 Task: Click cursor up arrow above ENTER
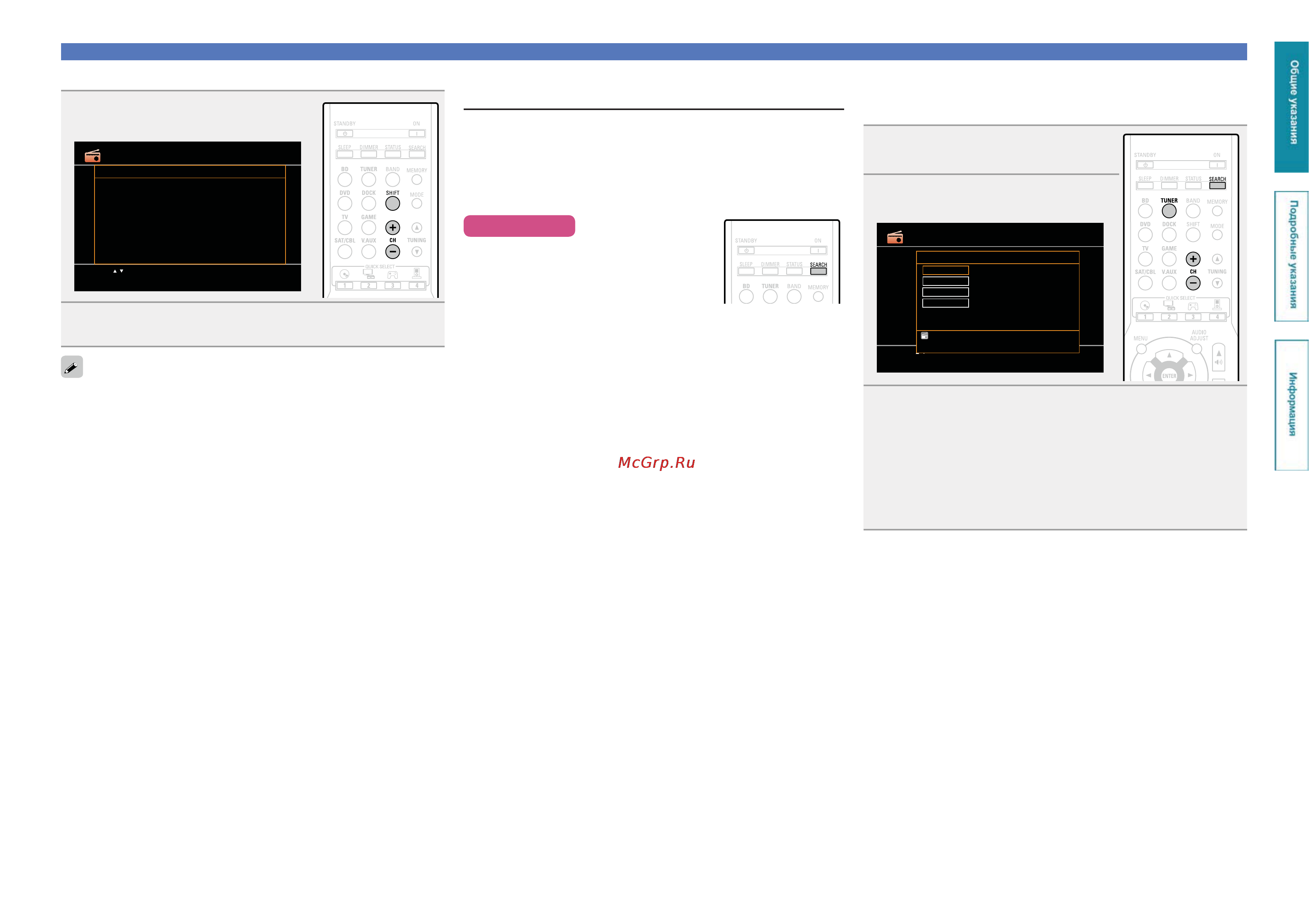(x=1169, y=355)
